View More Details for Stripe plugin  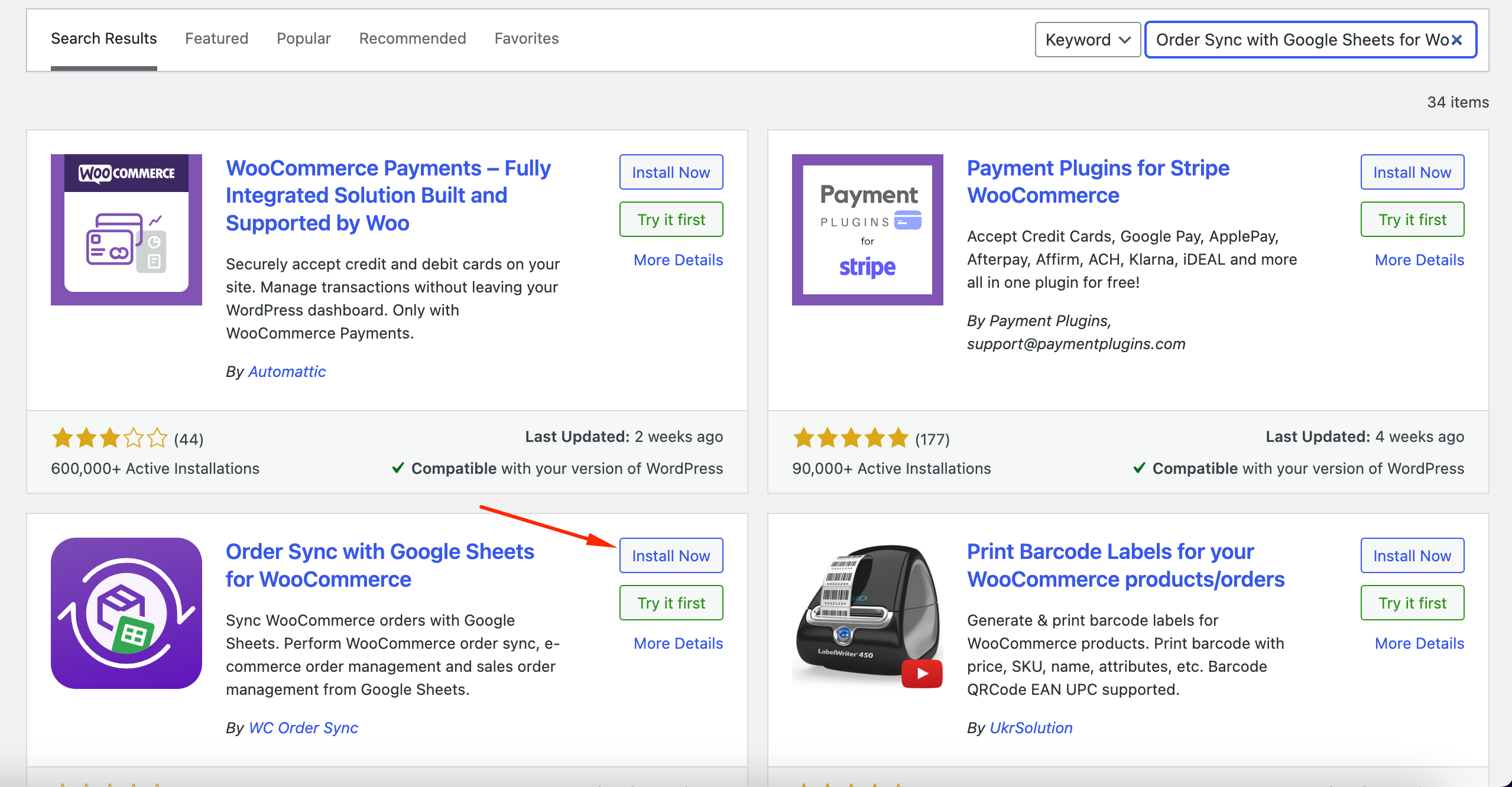[1420, 260]
